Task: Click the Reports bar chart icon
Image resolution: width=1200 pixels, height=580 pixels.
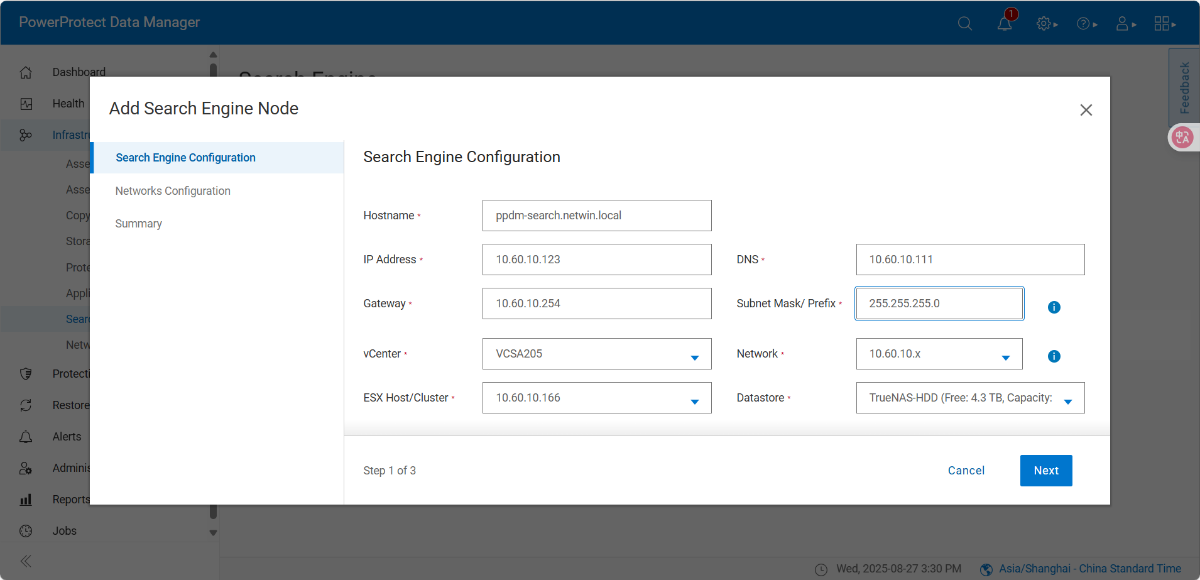Action: 26,499
